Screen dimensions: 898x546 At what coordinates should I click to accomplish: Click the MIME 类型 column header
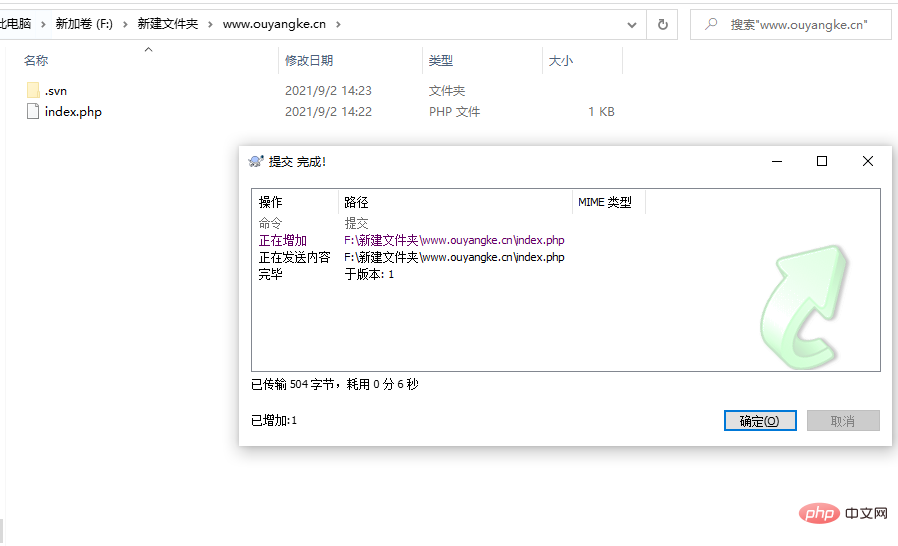tap(605, 202)
